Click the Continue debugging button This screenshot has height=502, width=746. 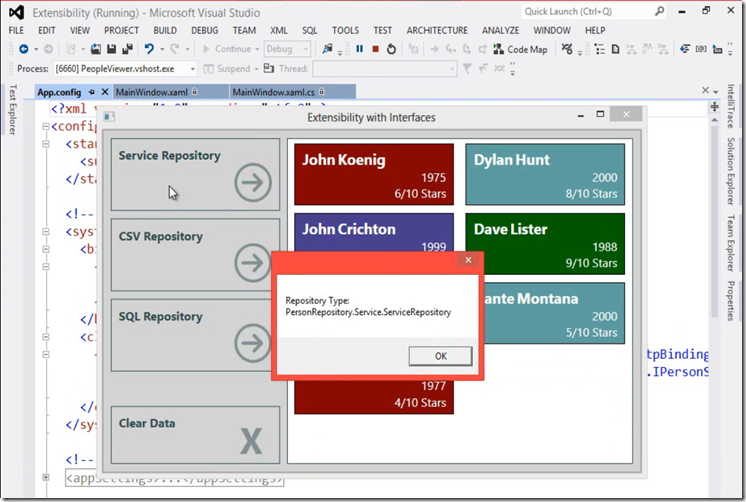point(227,49)
